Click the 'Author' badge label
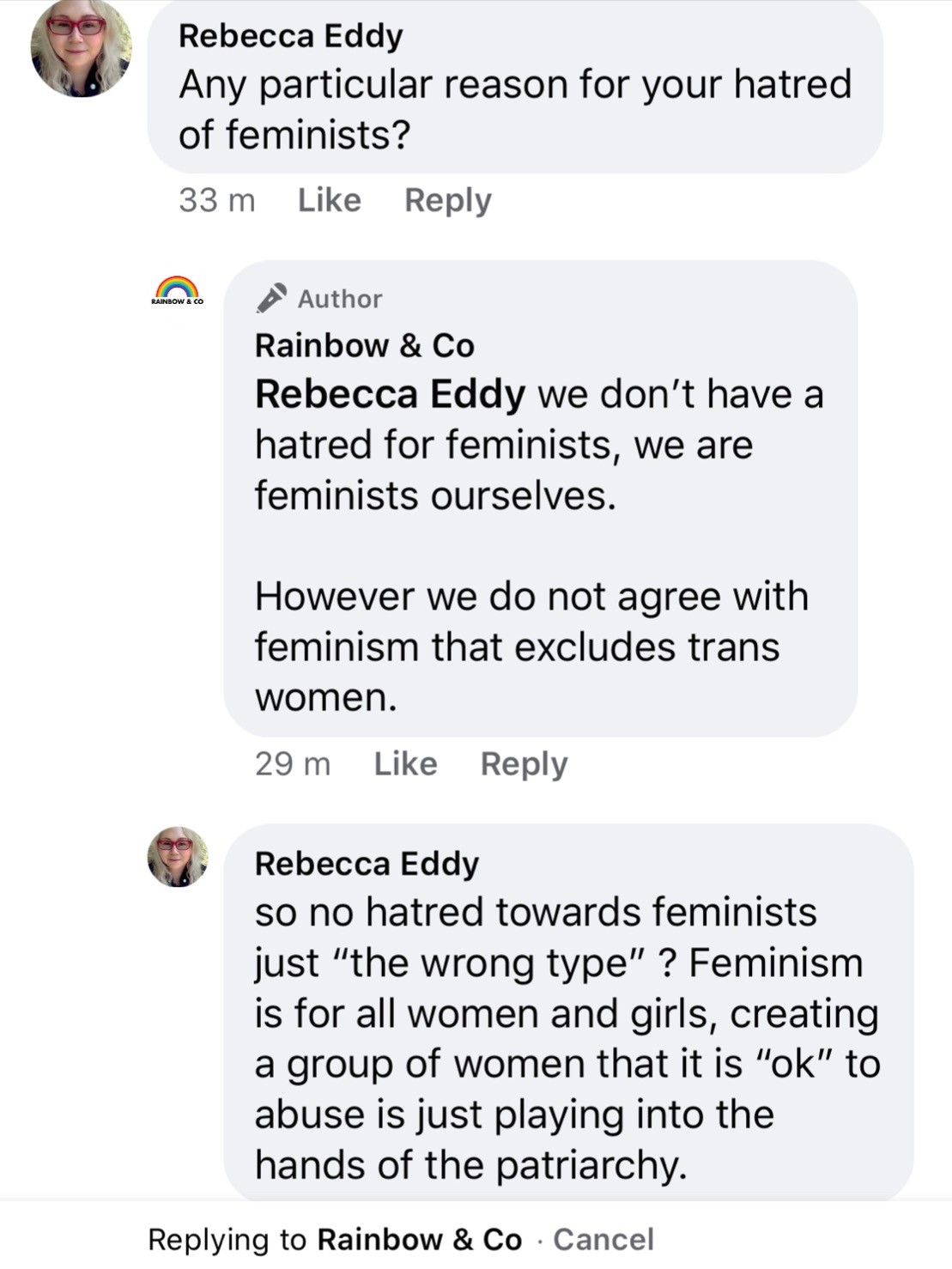This screenshot has height=1269, width=952. 339,299
